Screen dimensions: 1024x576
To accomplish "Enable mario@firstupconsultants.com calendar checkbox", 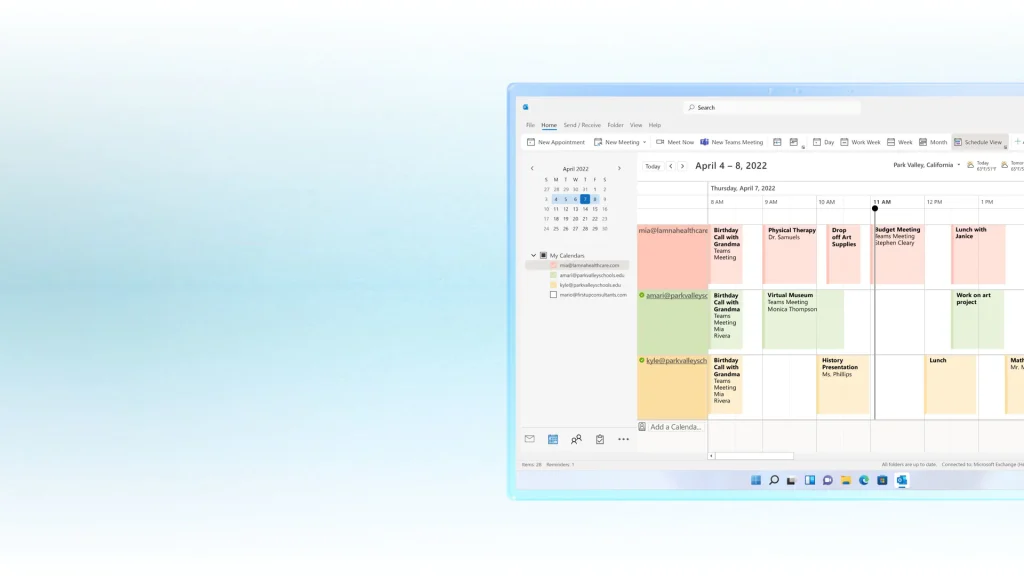I will (x=553, y=295).
